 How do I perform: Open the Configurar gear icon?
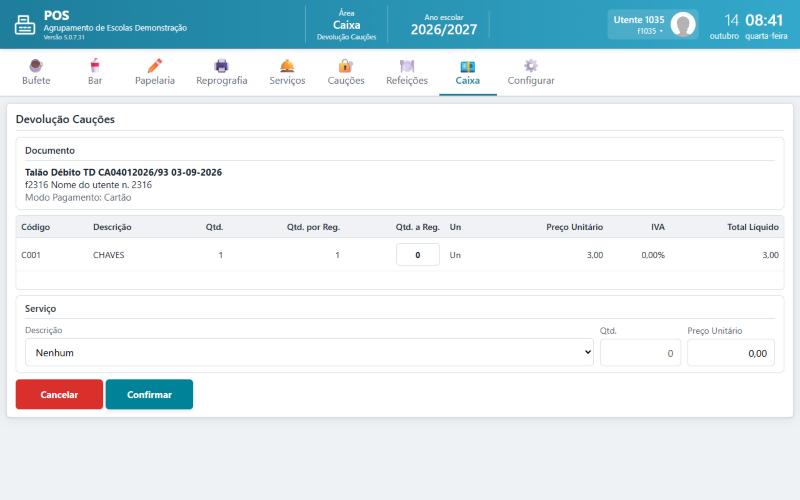[x=531, y=65]
